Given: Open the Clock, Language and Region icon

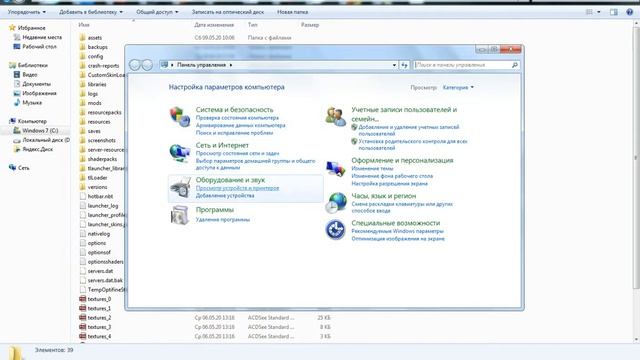Looking at the screenshot, I should tap(336, 203).
